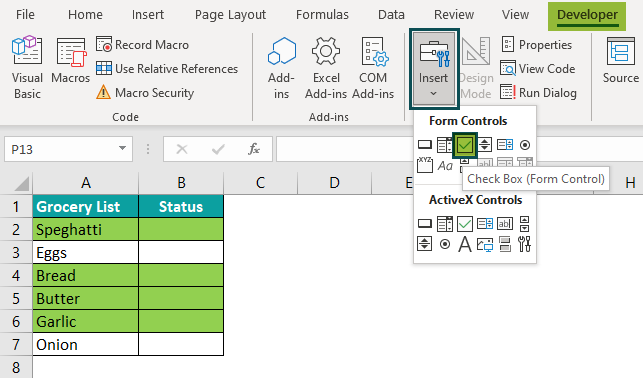Open the Macros dialog

[71, 61]
